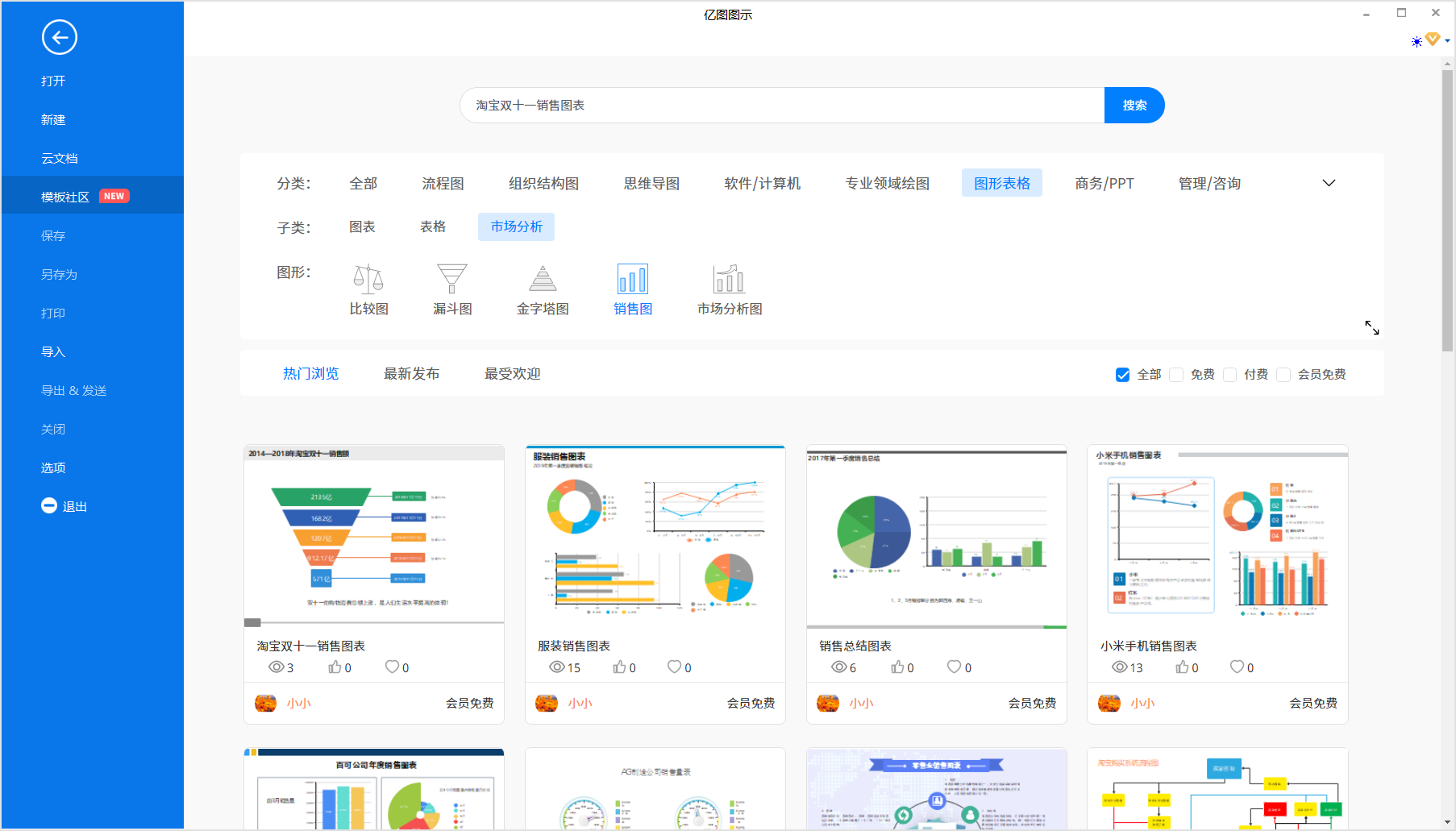Check the 免费 filter checkbox
The height and width of the screenshot is (831, 1456).
click(x=1176, y=375)
